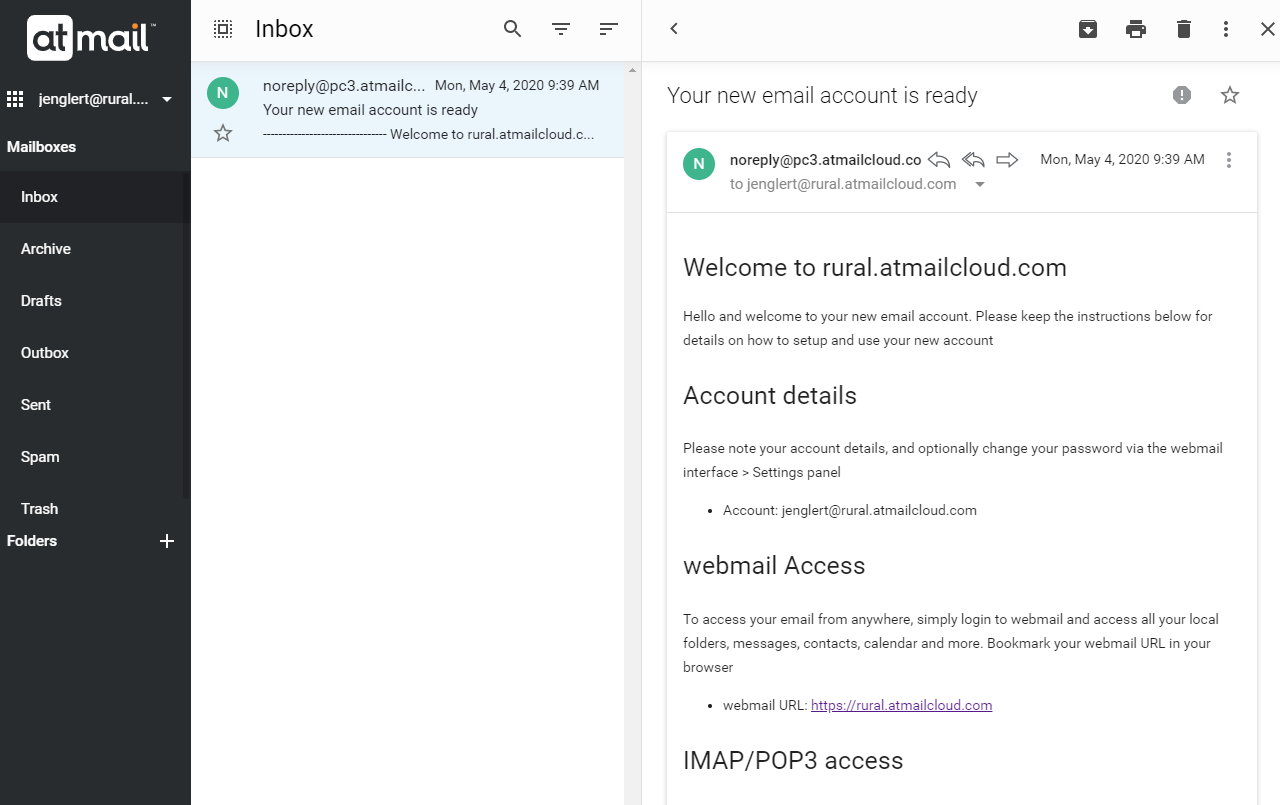
Task: Open the Inbox mailbox
Action: (95, 197)
